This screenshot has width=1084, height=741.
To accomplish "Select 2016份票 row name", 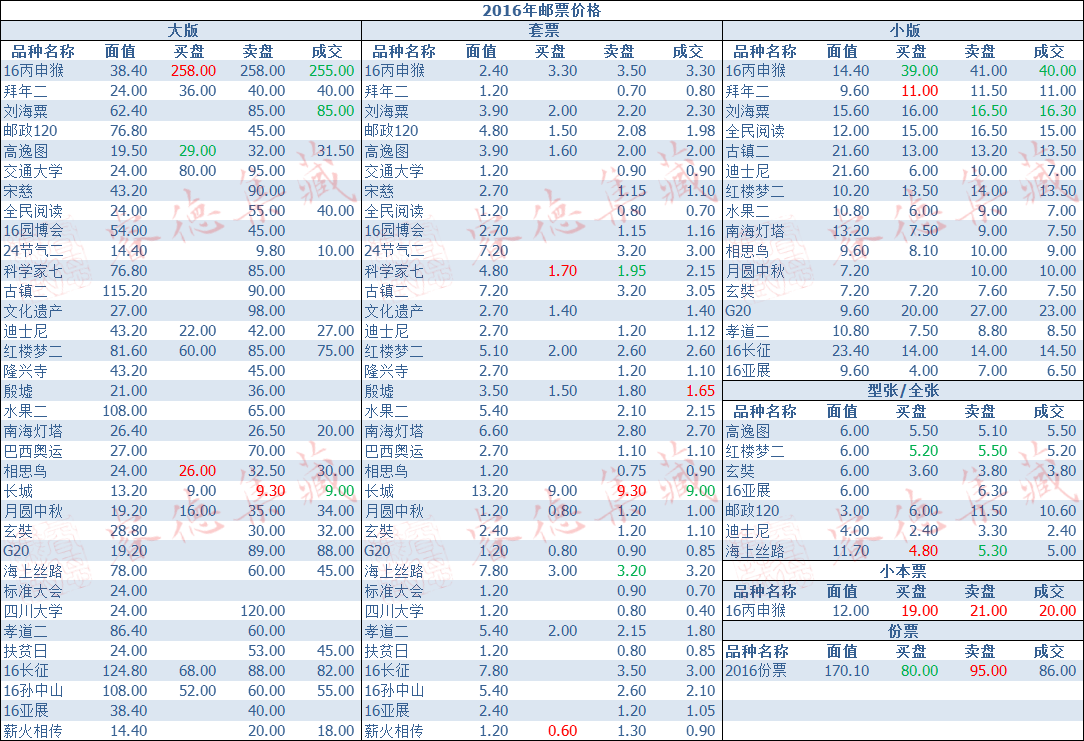I will [x=756, y=670].
